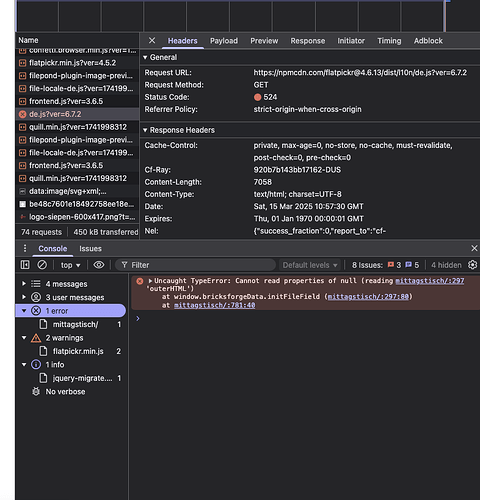480x500 pixels.
Task: Close the request details pane X
Action: click(x=152, y=41)
